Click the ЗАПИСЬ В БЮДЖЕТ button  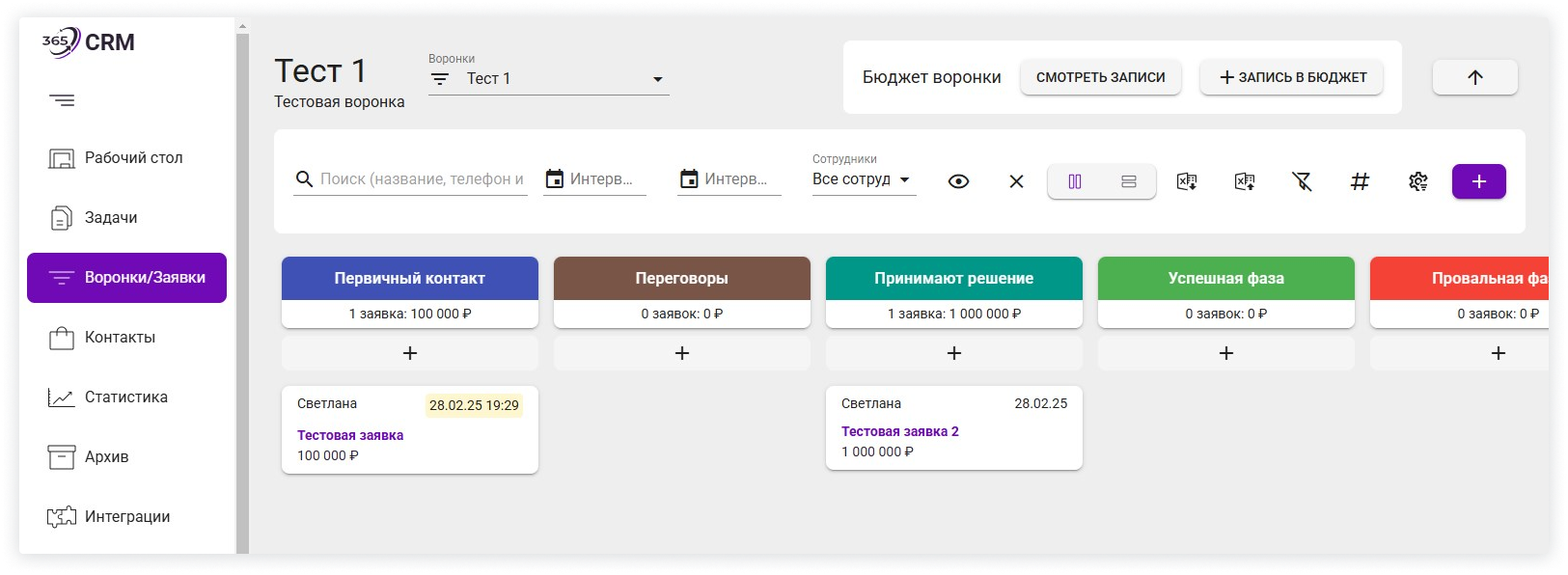point(1291,77)
